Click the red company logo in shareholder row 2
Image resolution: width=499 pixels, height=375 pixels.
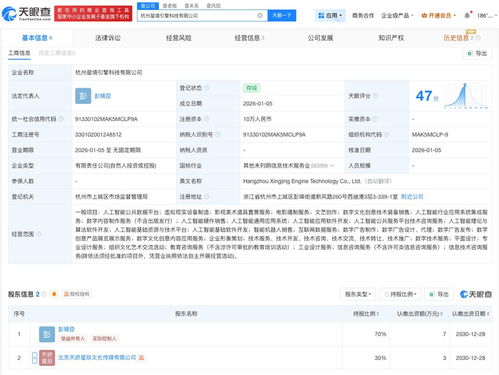[47, 358]
